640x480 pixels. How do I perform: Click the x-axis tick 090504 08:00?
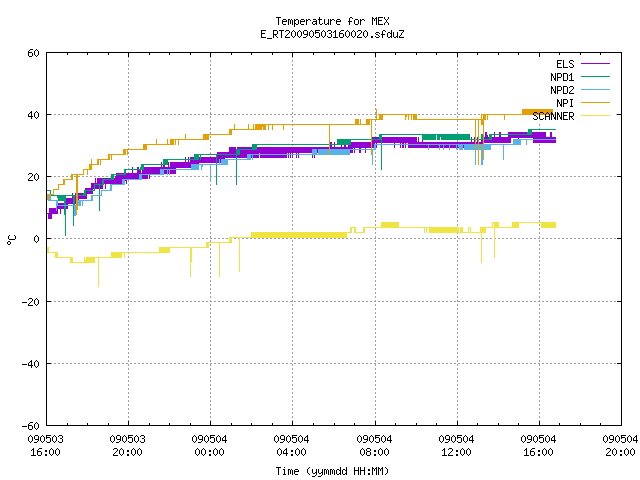(375, 446)
